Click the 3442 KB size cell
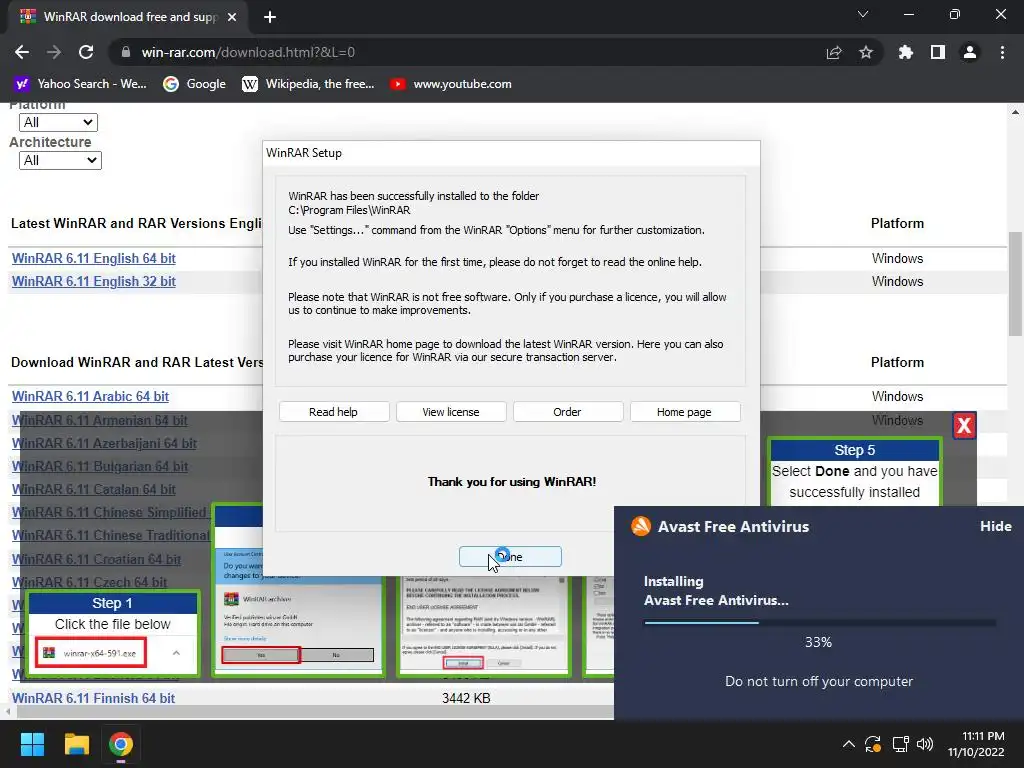Image resolution: width=1024 pixels, height=768 pixels. click(466, 698)
